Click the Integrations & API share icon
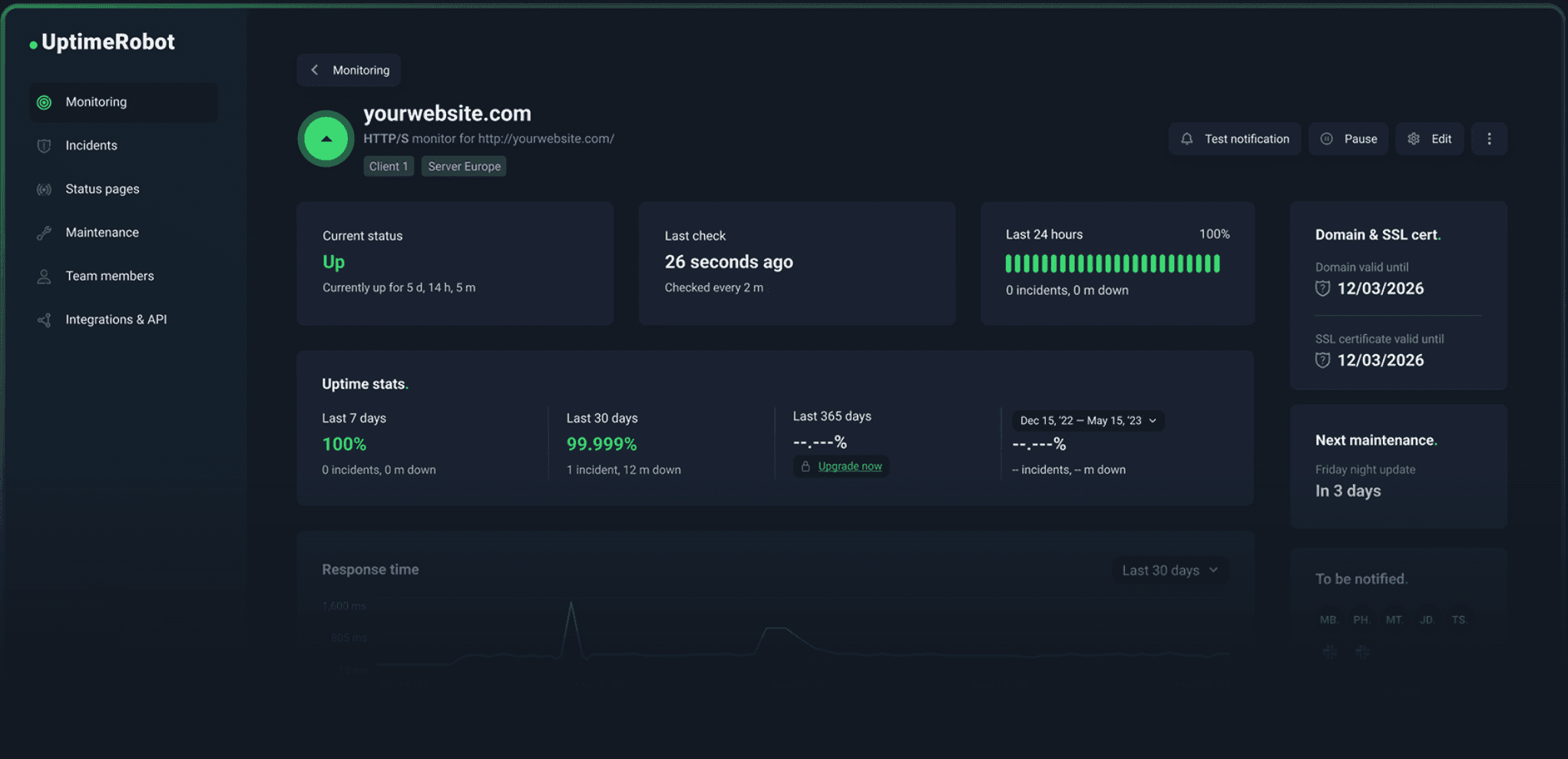1568x759 pixels. point(45,320)
